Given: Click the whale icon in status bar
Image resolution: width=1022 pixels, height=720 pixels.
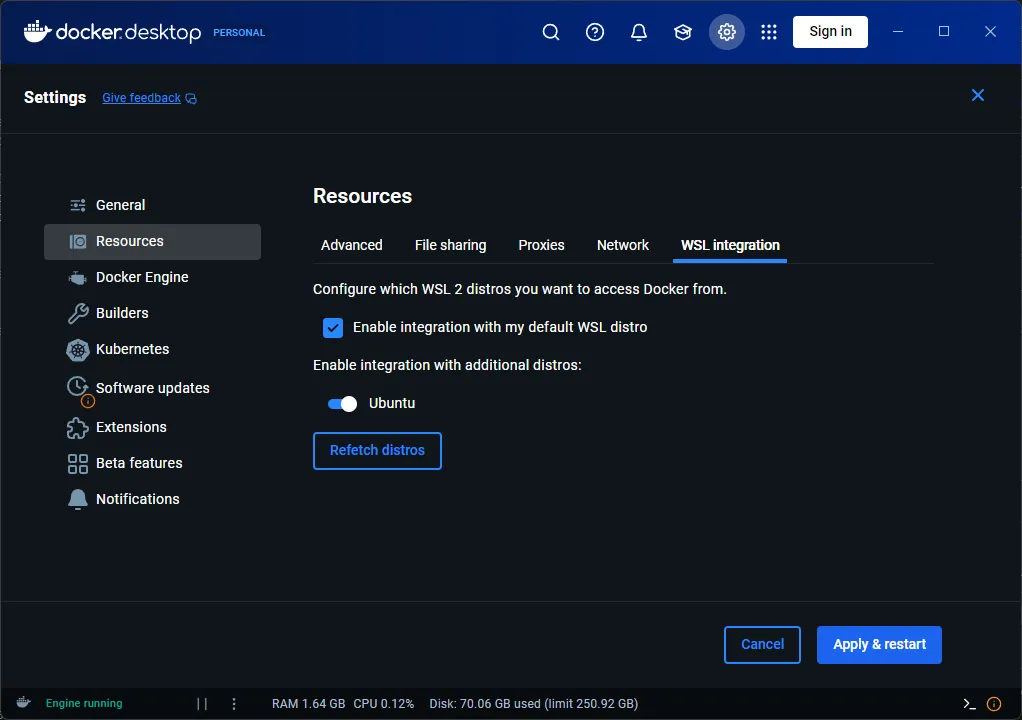Looking at the screenshot, I should click(23, 702).
